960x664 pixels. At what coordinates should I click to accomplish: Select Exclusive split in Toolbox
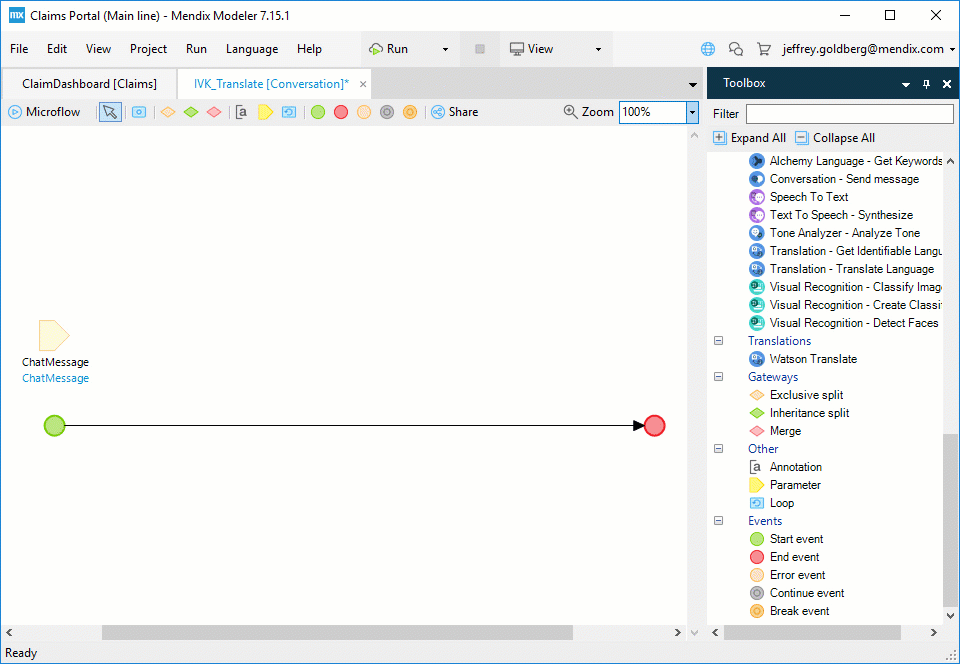(796, 395)
